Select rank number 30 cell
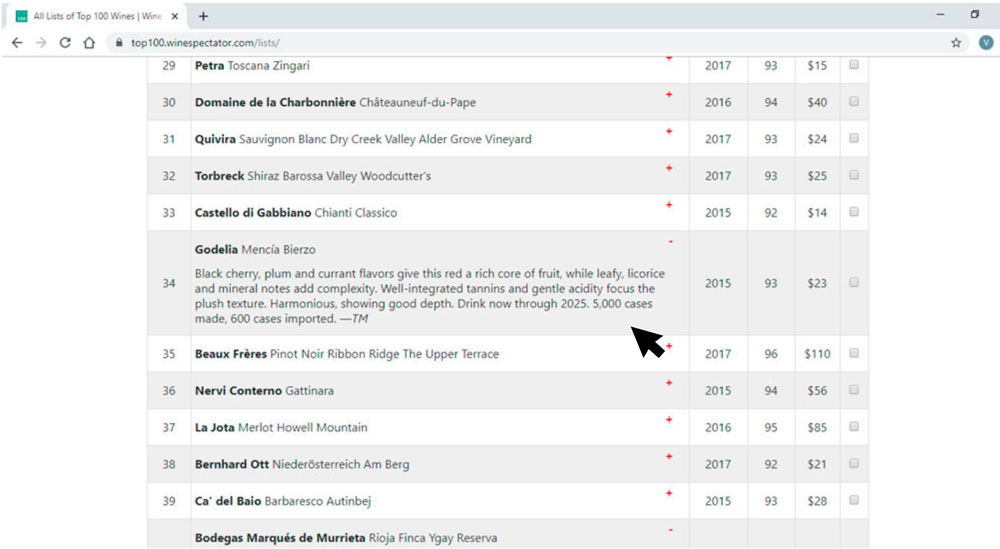The width and height of the screenshot is (1000, 549). 168,102
